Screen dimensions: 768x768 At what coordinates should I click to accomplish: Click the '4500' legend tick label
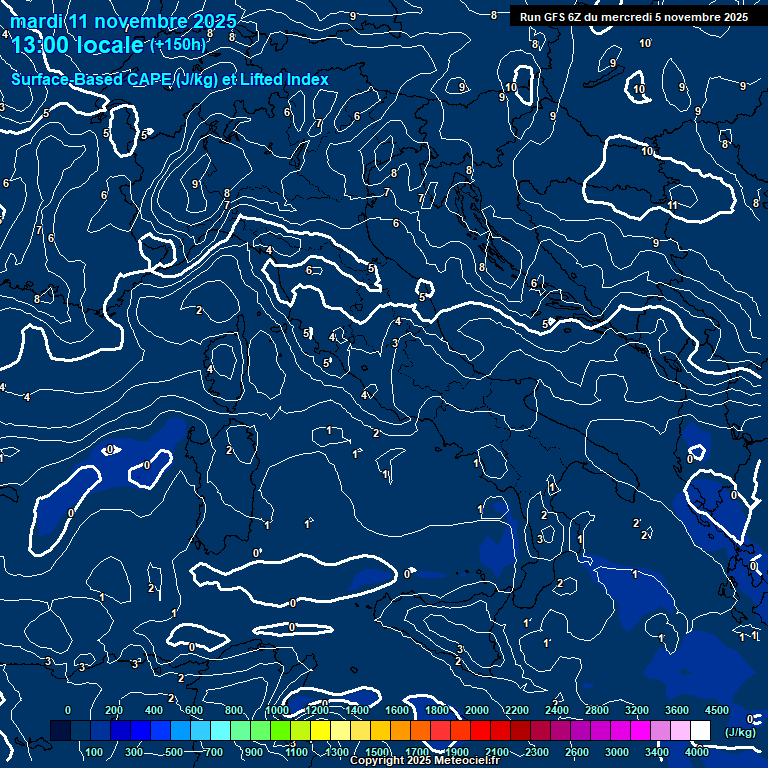(x=717, y=710)
